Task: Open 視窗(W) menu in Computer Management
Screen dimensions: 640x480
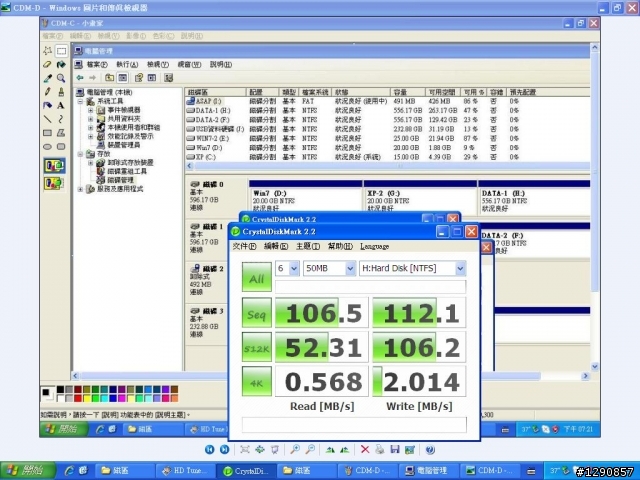Action: pyautogui.click(x=189, y=64)
